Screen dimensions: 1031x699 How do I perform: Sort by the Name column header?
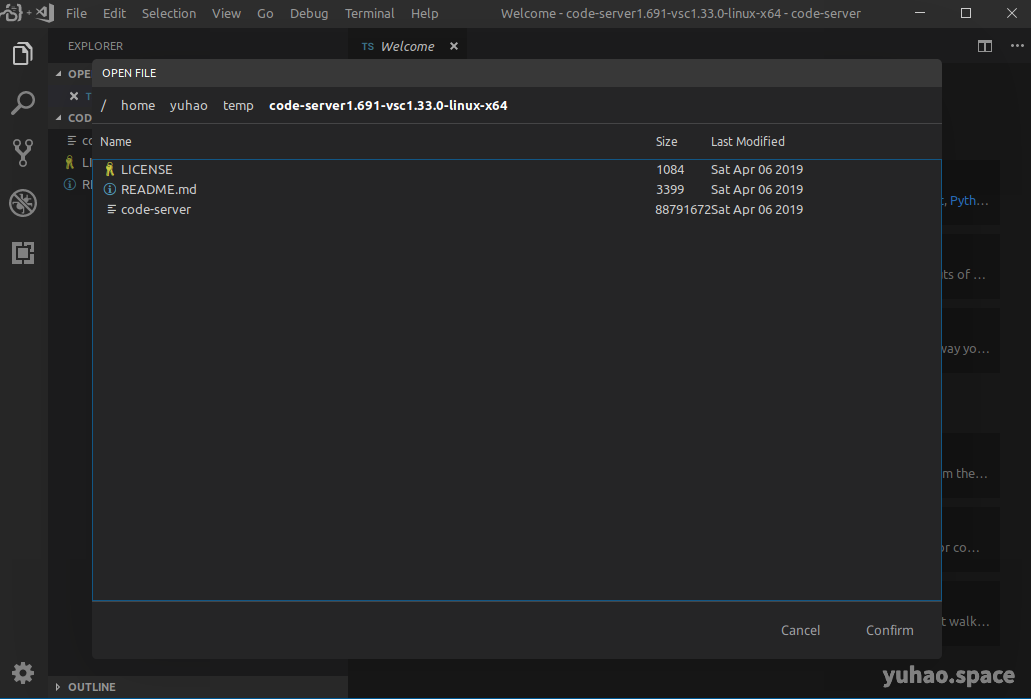pyautogui.click(x=116, y=141)
